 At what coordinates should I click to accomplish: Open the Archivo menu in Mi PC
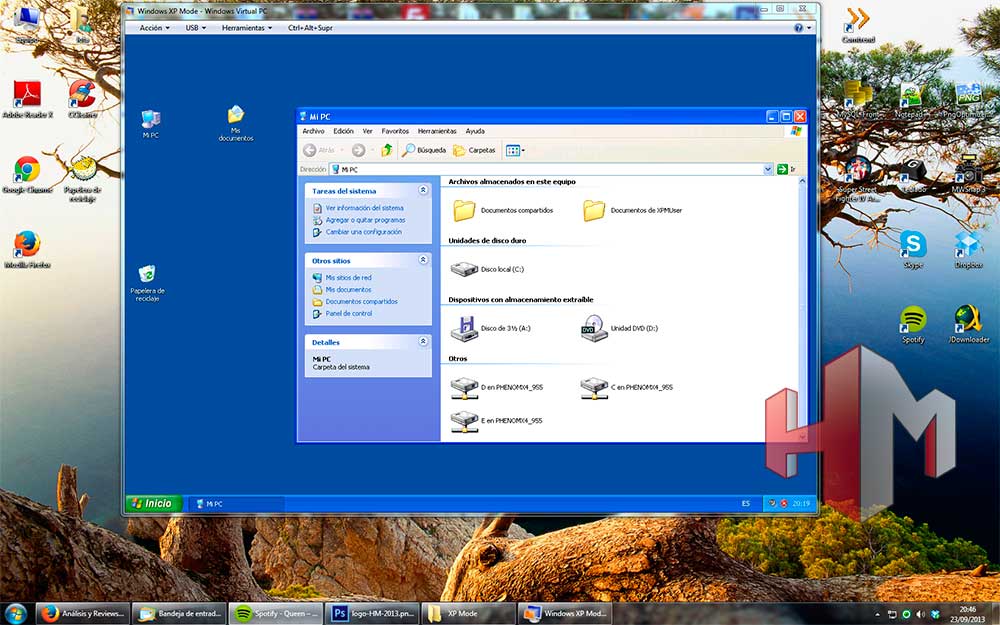(x=313, y=131)
